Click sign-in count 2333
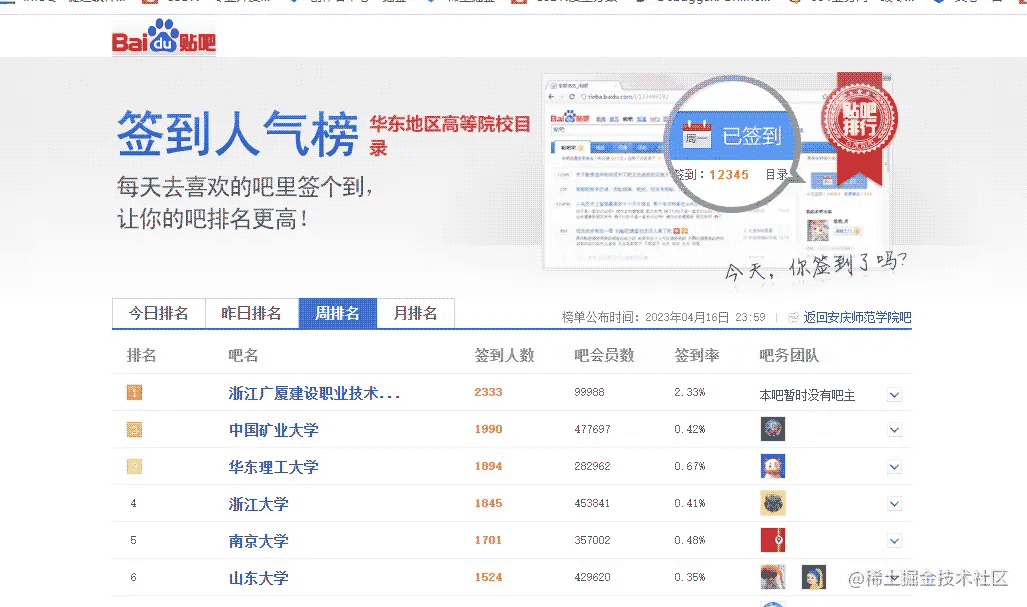Screen dimensions: 1027x607 pyautogui.click(x=488, y=392)
